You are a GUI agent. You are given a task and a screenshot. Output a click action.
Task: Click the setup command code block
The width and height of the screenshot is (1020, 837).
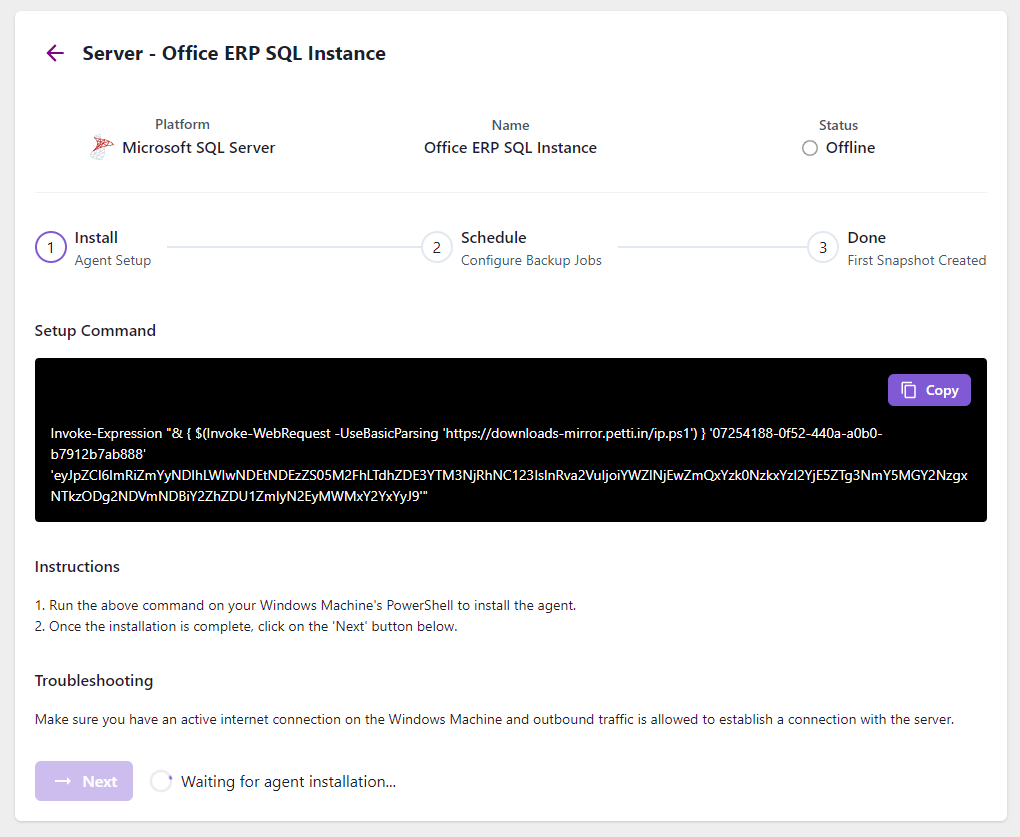(x=511, y=440)
